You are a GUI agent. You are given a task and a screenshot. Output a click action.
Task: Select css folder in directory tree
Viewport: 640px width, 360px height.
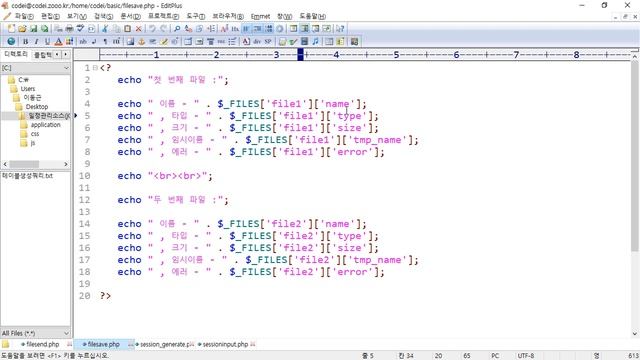(35, 134)
